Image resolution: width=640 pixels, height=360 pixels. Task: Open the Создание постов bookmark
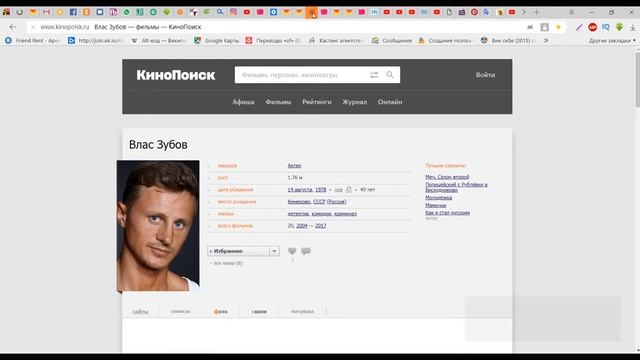pyautogui.click(x=445, y=40)
